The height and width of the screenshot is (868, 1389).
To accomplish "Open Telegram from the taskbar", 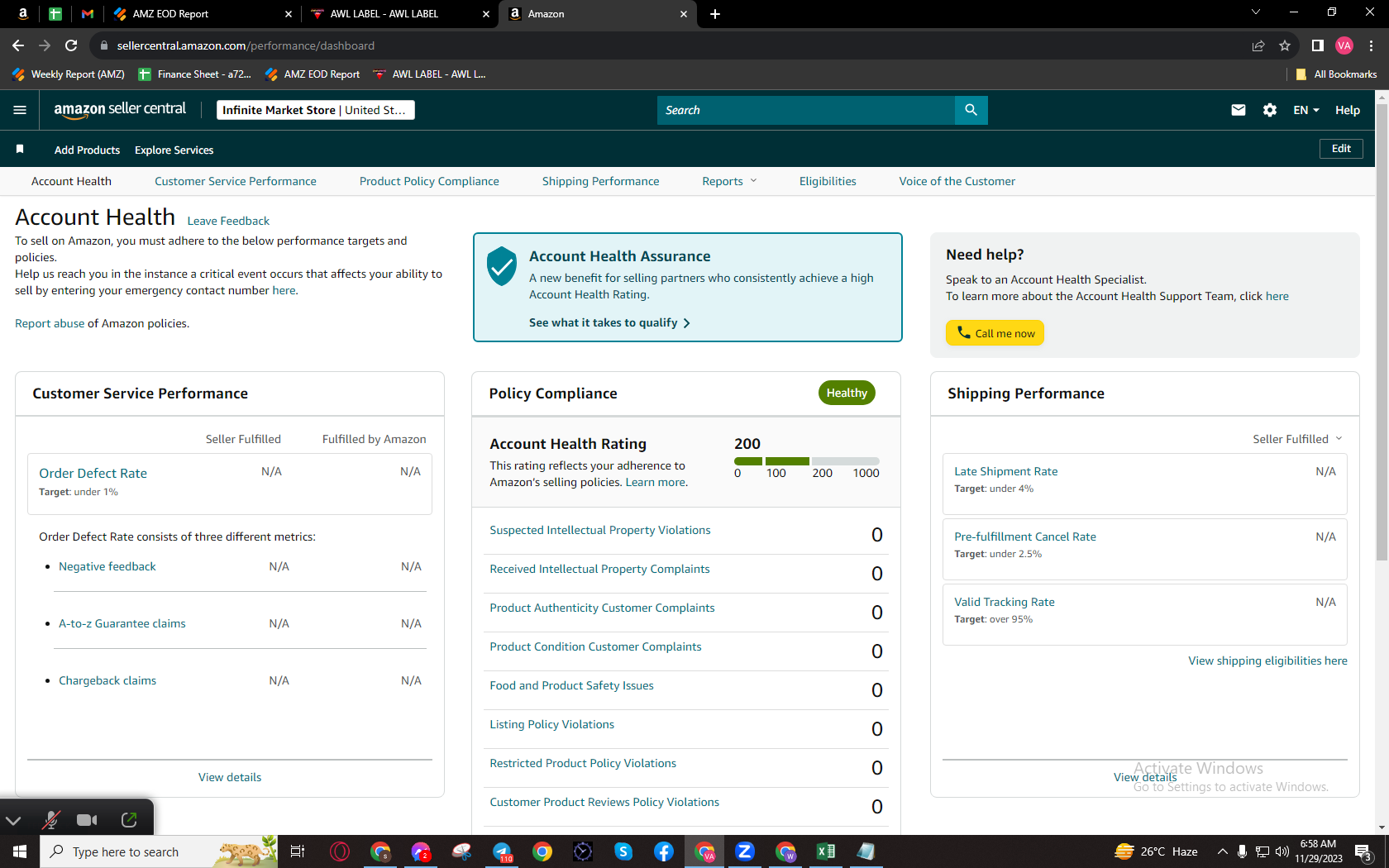I will pos(502,851).
